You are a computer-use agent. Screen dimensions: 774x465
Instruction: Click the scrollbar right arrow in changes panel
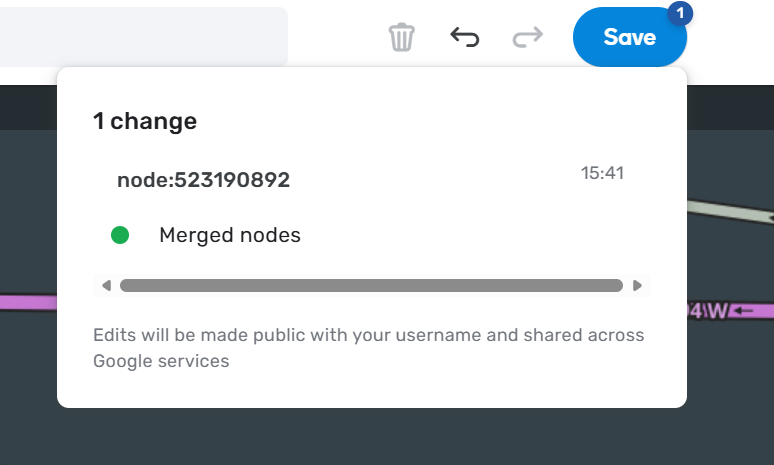pyautogui.click(x=638, y=286)
